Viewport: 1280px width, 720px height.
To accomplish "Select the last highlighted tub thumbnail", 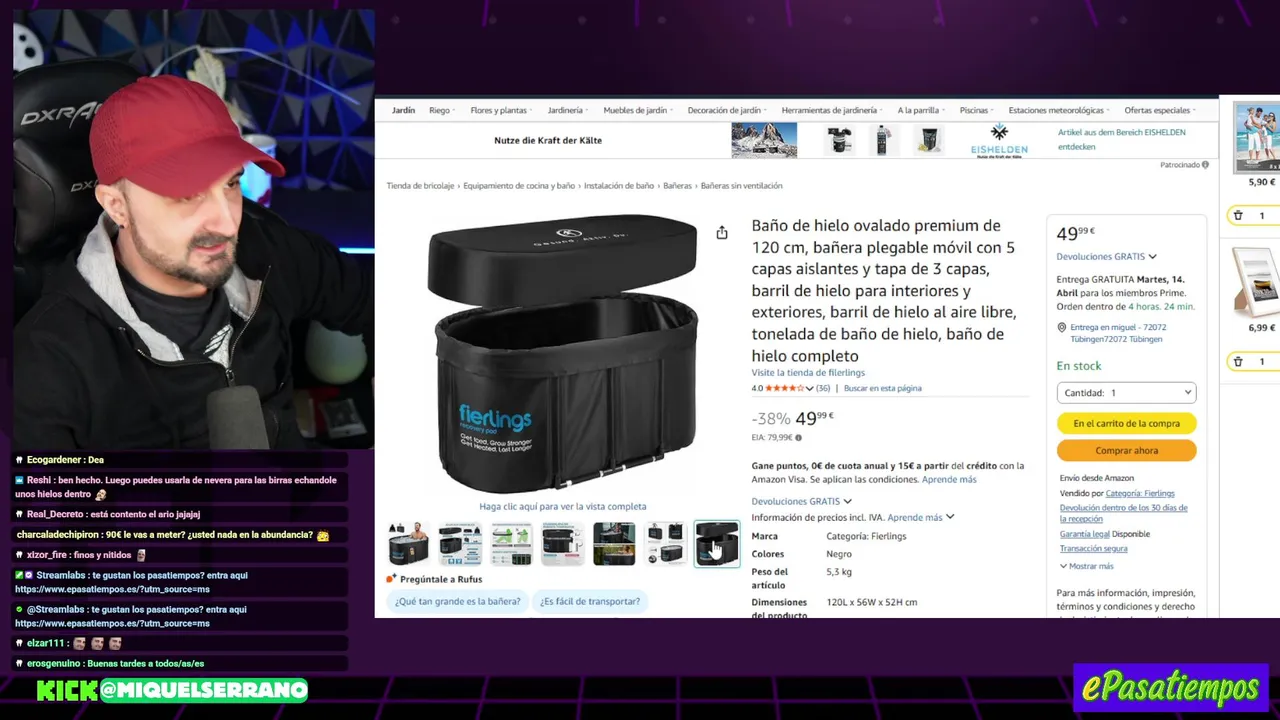I will pyautogui.click(x=717, y=544).
